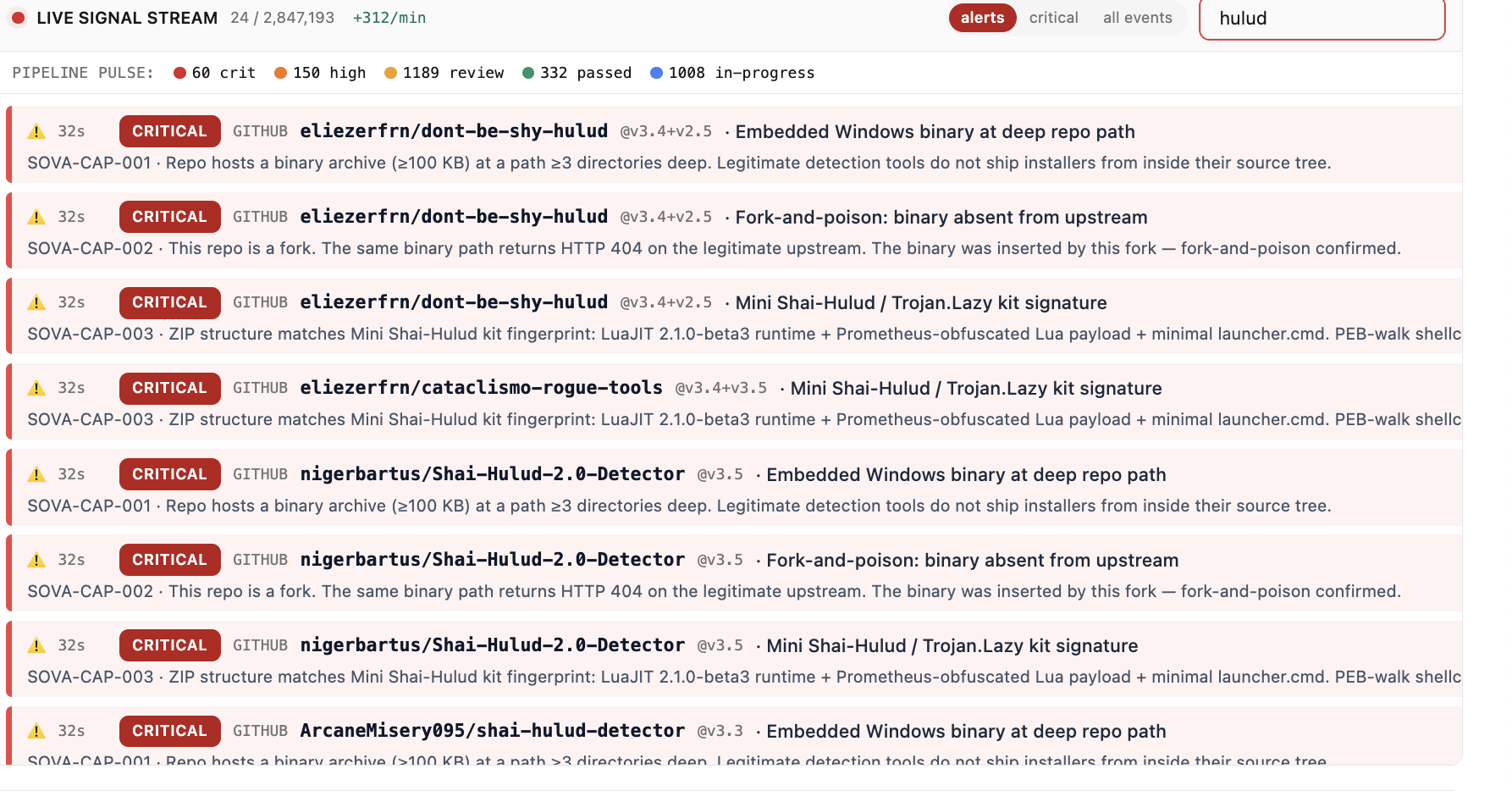Click warning icon on cataclismo-rogue-tools alert
Screen dimensions: 1512x791
coord(36,388)
